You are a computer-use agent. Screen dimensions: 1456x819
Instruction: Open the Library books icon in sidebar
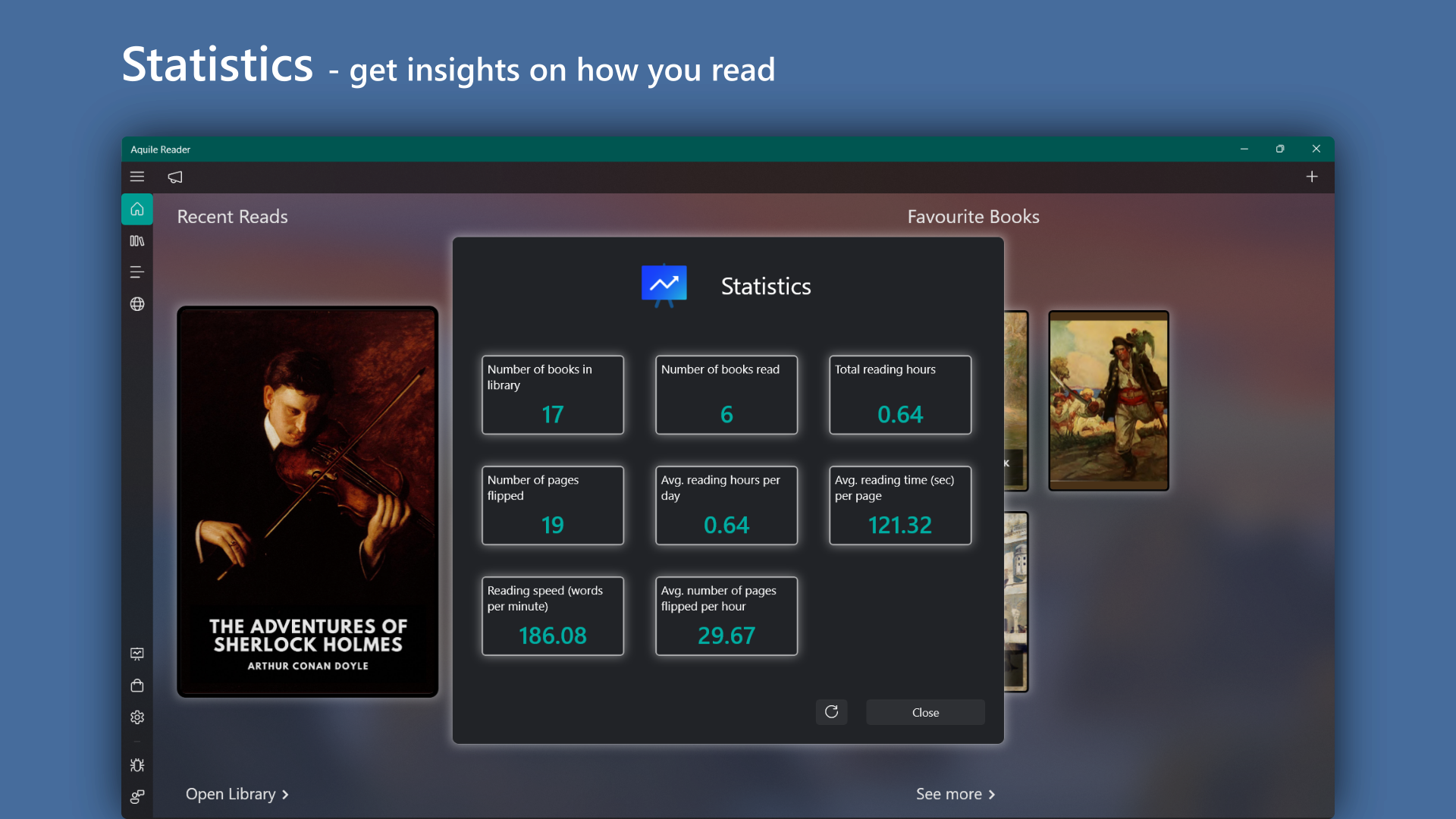click(x=136, y=241)
